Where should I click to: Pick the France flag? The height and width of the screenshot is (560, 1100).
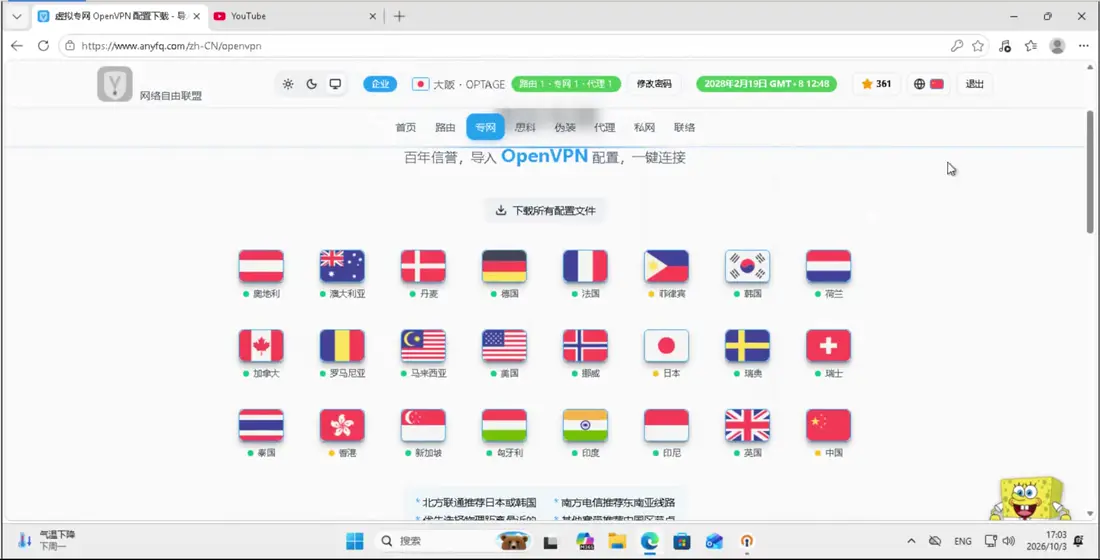coord(585,266)
